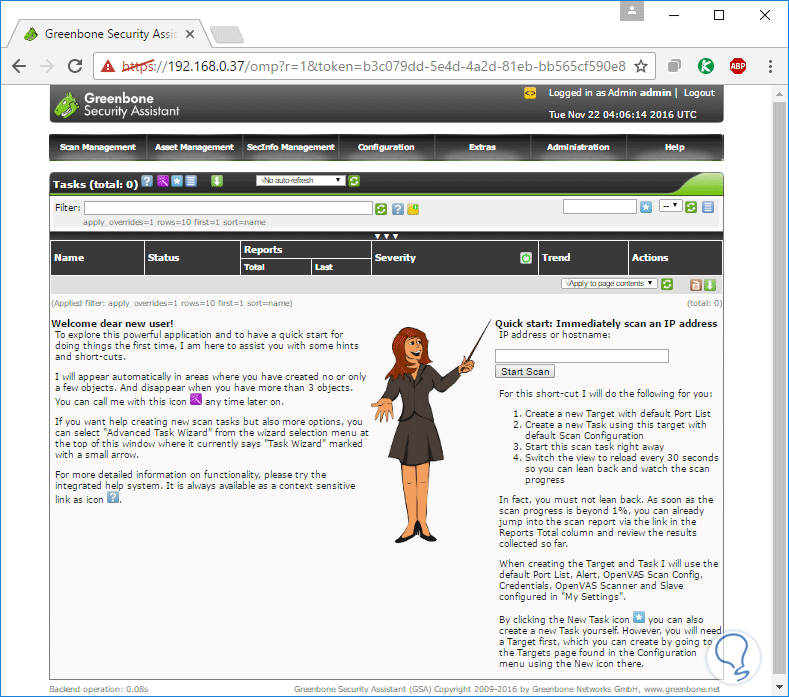Image resolution: width=789 pixels, height=697 pixels.
Task: Open filters list icon at far right
Action: point(708,207)
